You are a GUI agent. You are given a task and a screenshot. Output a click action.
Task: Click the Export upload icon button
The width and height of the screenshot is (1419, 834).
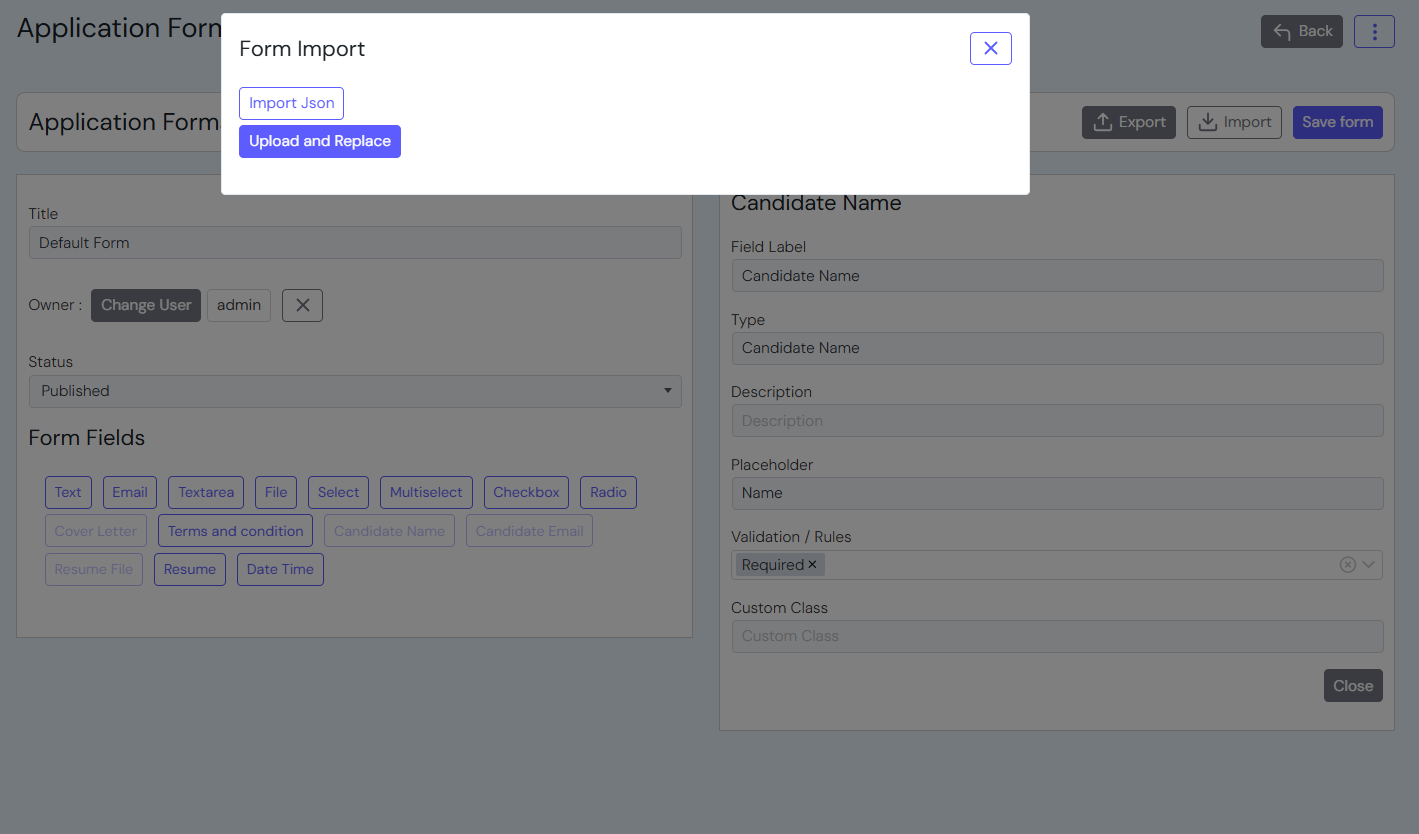[1128, 122]
